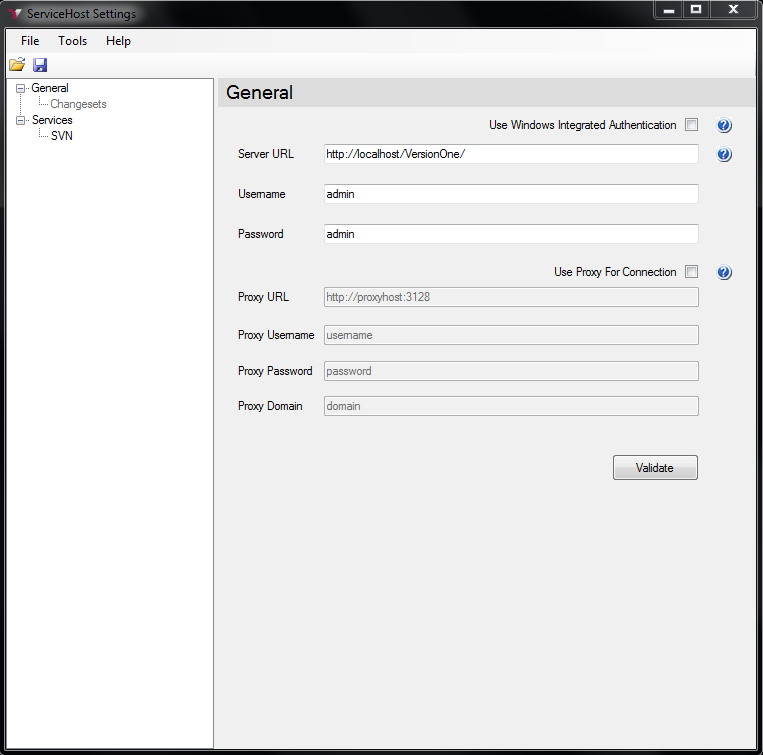The image size is (763, 755).
Task: Select General in the settings tree
Action: [50, 88]
